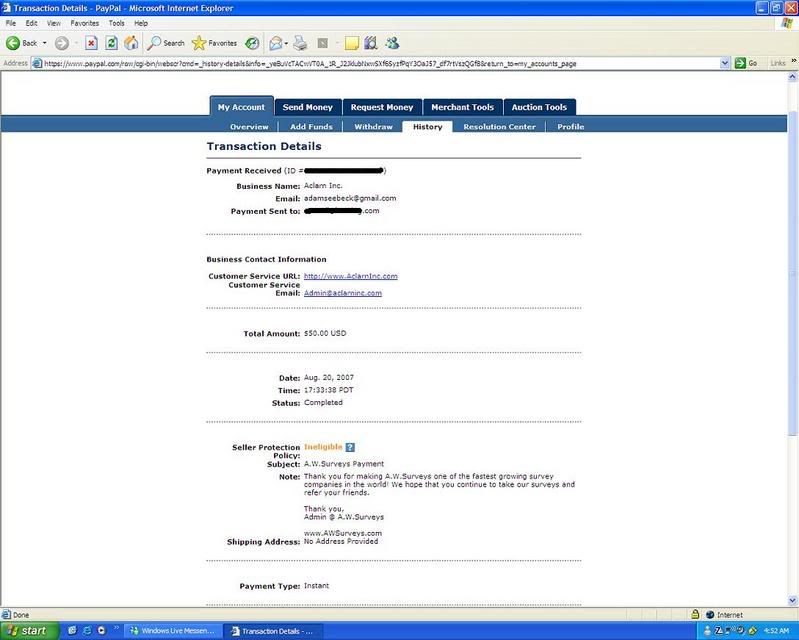Click the Admin@aclaminc.com email link
The height and width of the screenshot is (640, 799).
pos(342,293)
